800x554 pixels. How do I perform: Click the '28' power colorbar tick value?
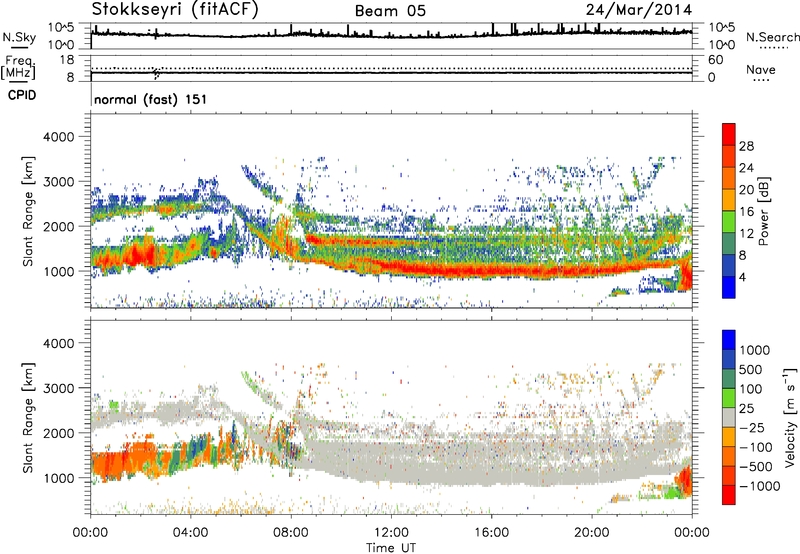pyautogui.click(x=746, y=146)
